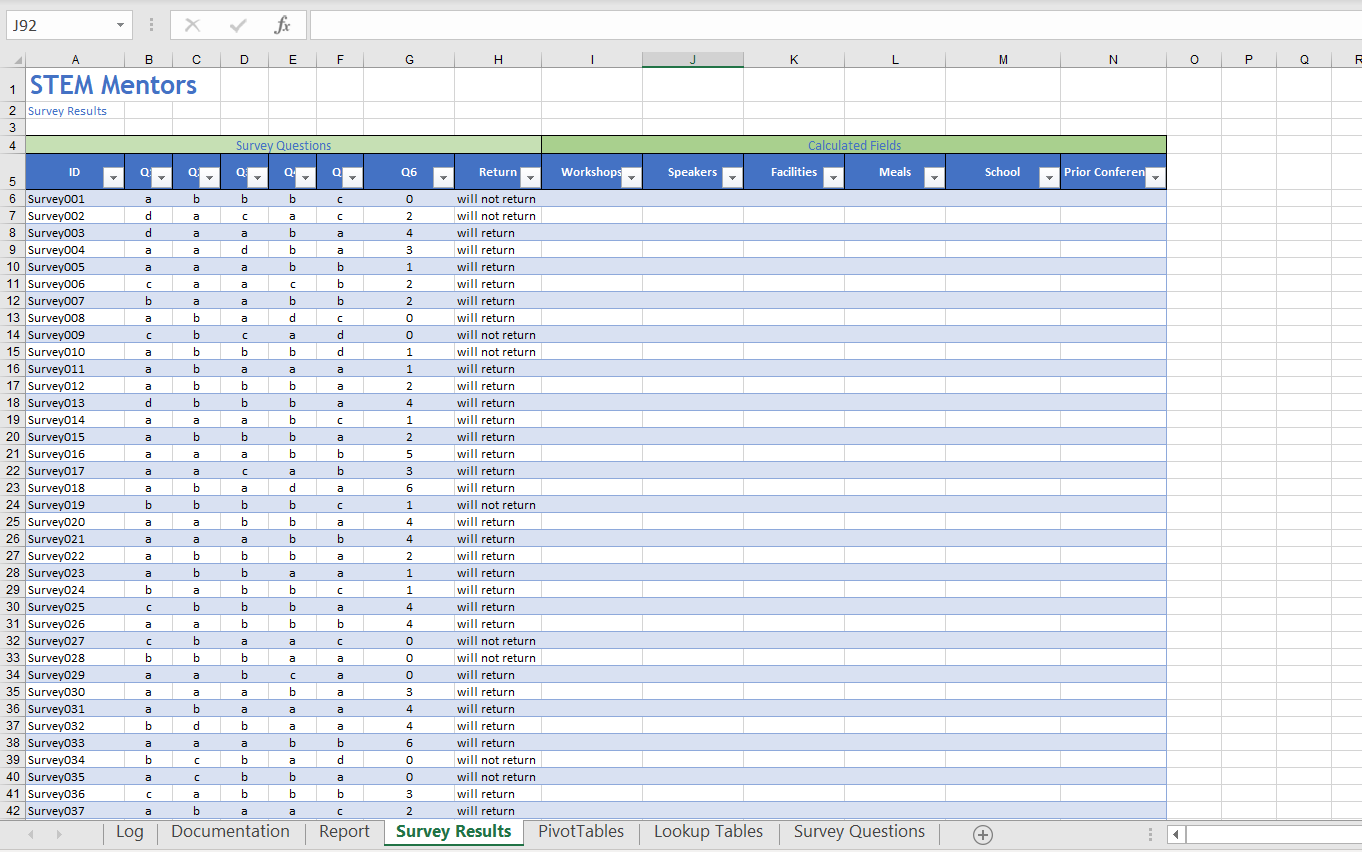Click the 'Calculated Fields' merged header cell
Image resolution: width=1362 pixels, height=852 pixels.
click(x=854, y=145)
